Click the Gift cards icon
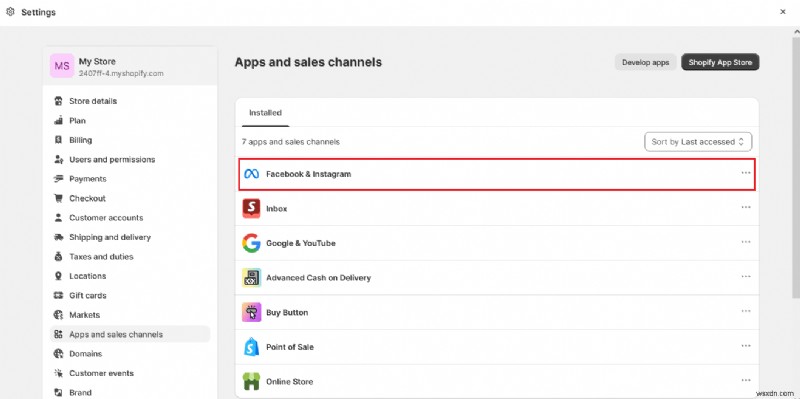The height and width of the screenshot is (399, 800). click(58, 295)
